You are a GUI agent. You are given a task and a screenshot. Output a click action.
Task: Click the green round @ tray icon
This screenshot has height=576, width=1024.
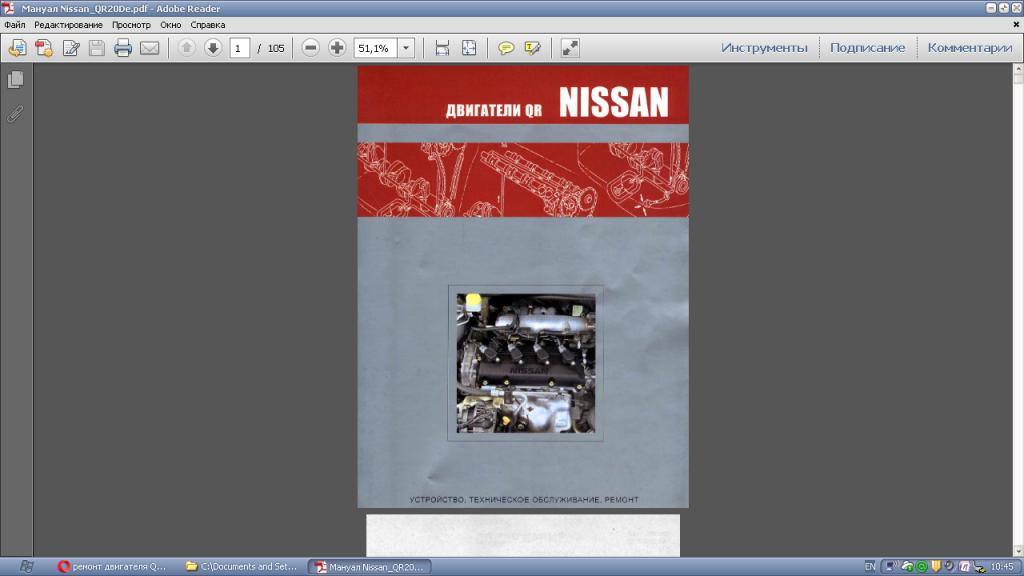pos(921,566)
